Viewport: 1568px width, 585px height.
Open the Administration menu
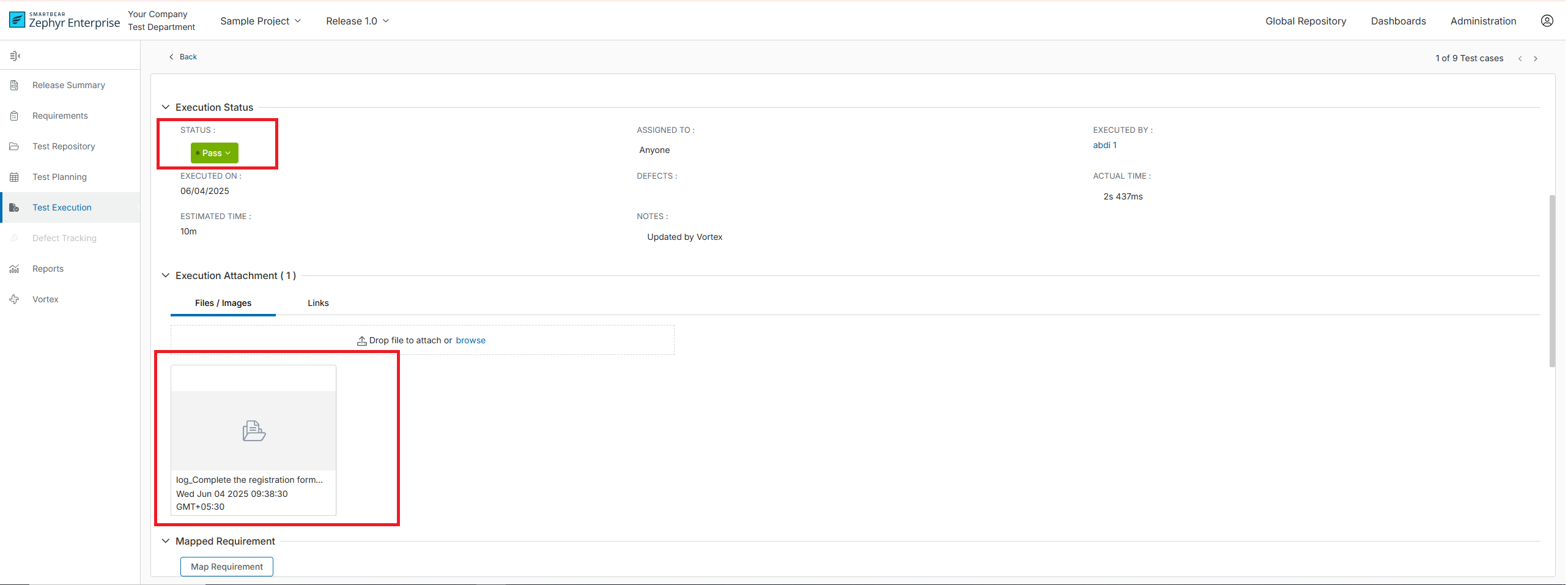1484,20
